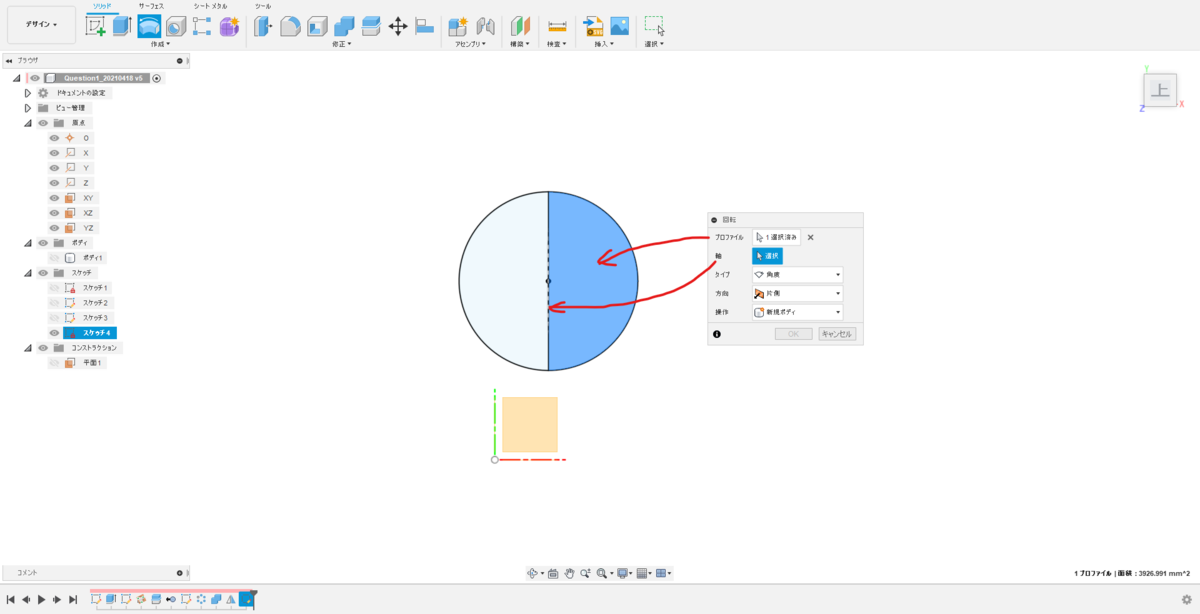Click the キャンセル button in dialog
The width and height of the screenshot is (1200, 614).
click(837, 334)
